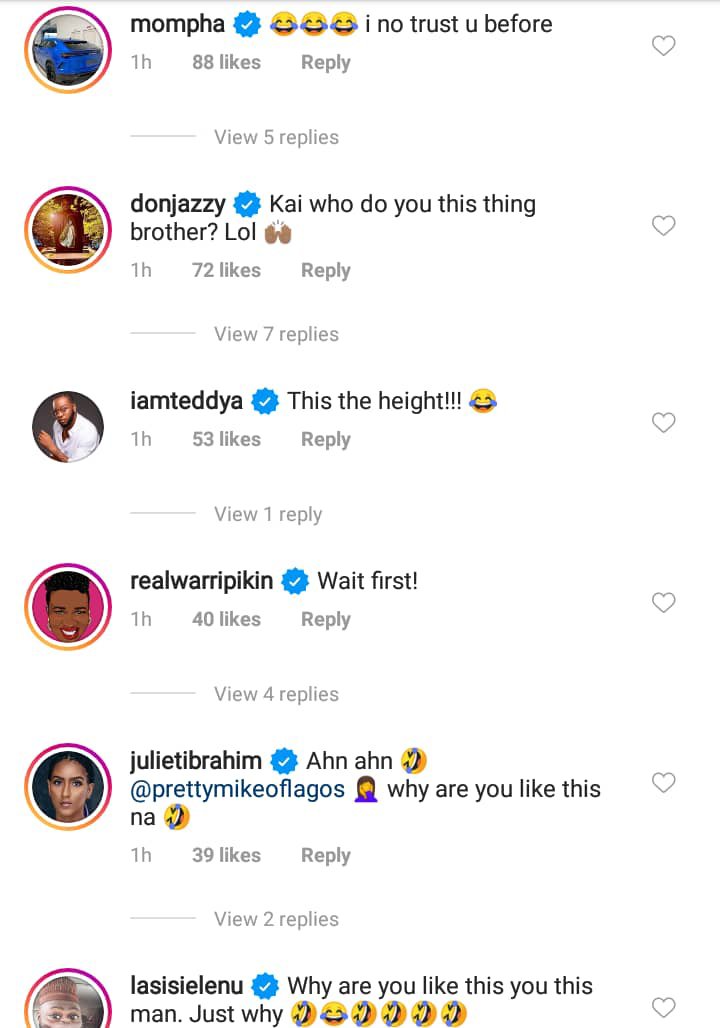Screen dimensions: 720x1028
Task: Like donjazzy's comment with the heart
Action: tap(664, 226)
